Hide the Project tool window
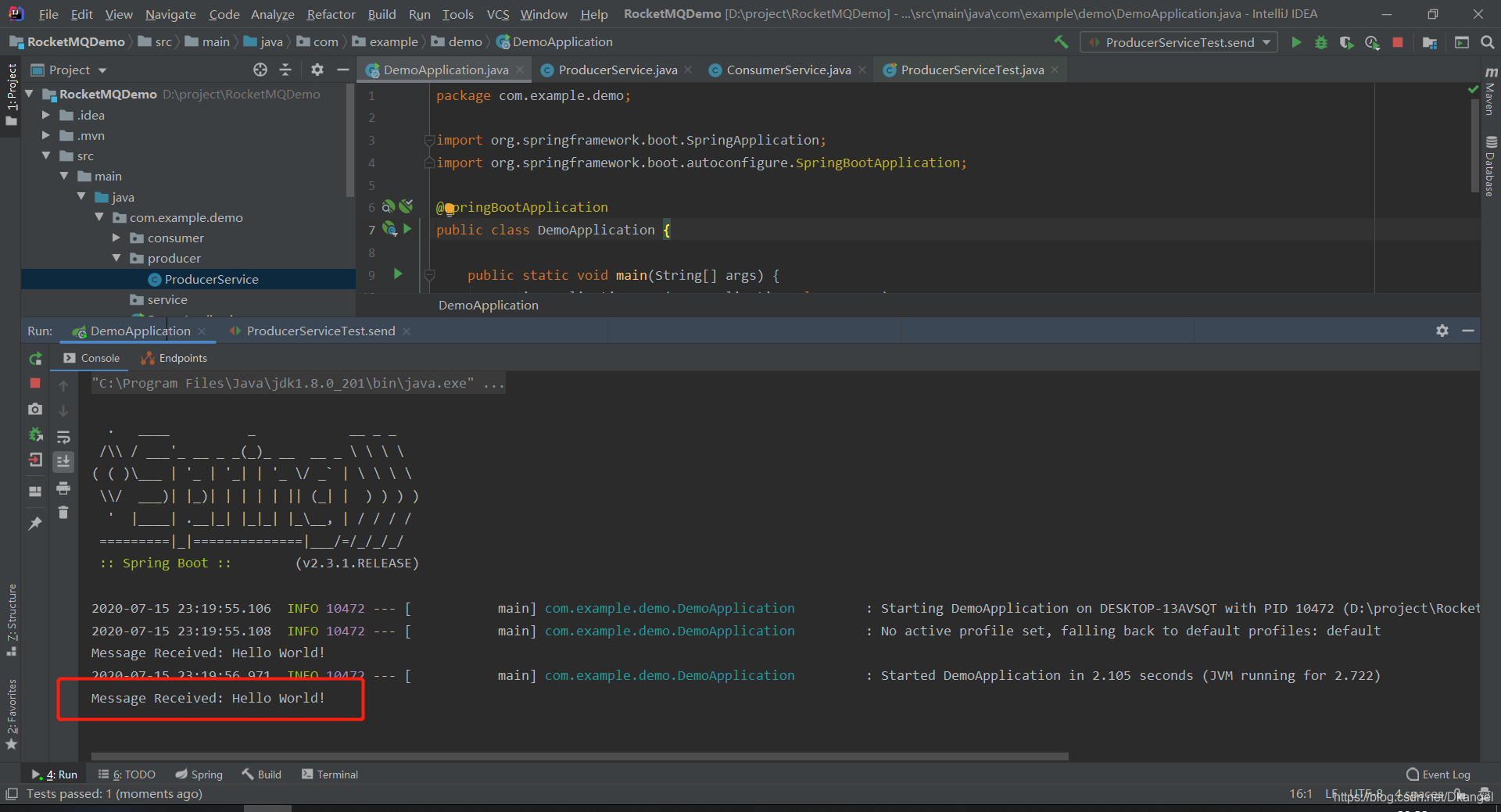This screenshot has width=1501, height=812. point(342,70)
